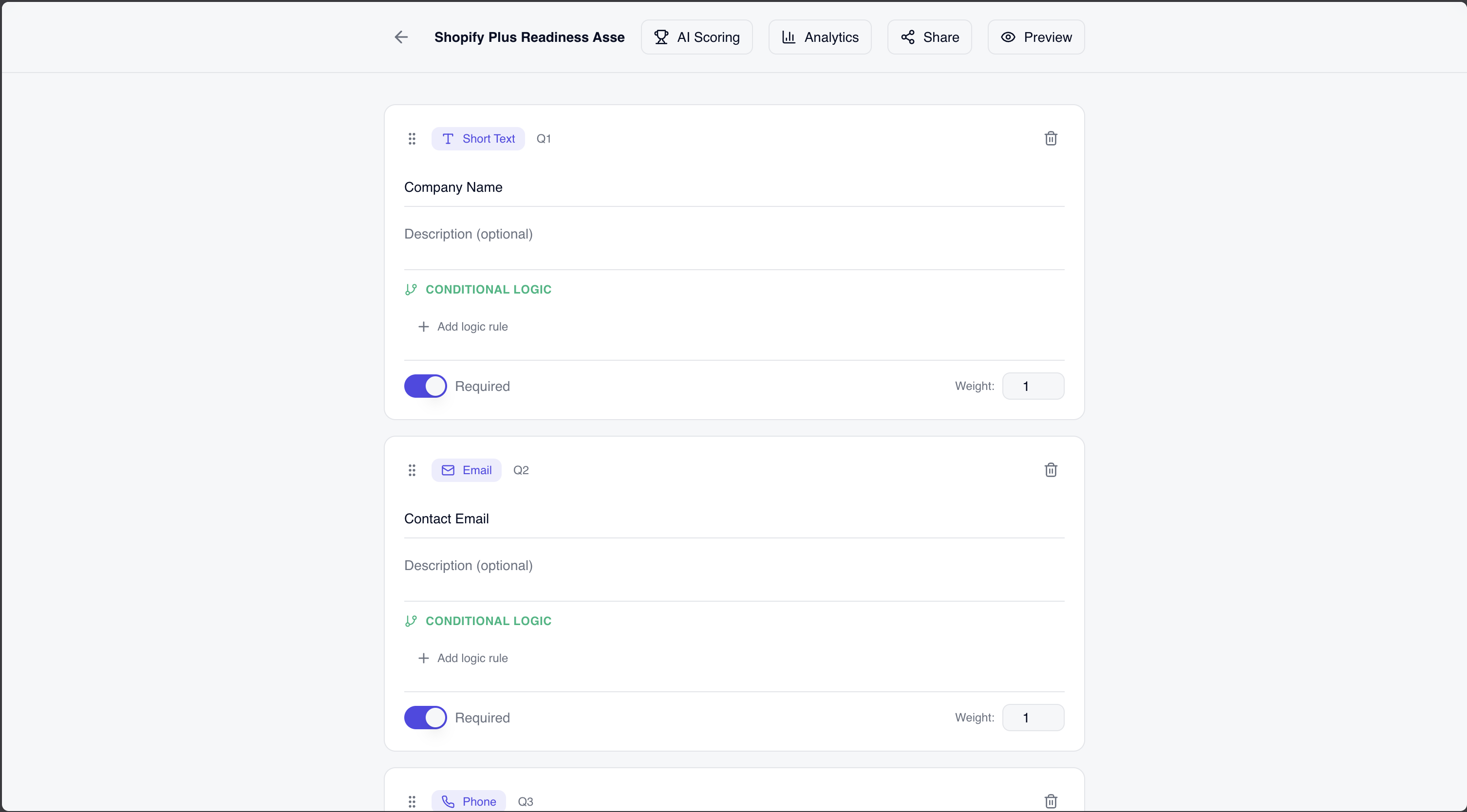
Task: Turn off Required for Contact Email question
Action: [x=425, y=718]
